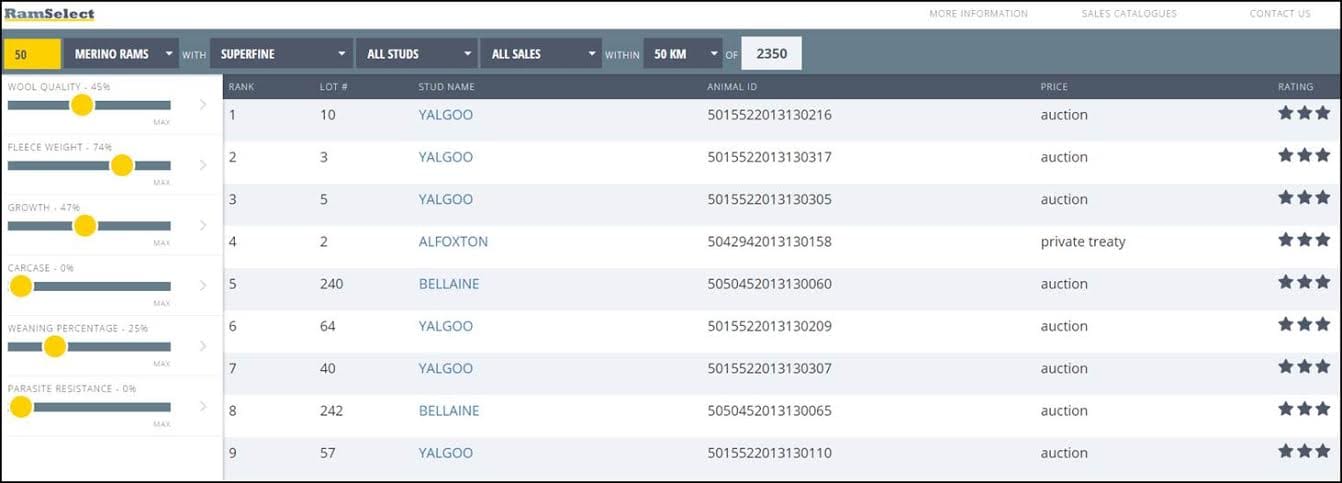This screenshot has height=483, width=1342.
Task: Sort by the Stud Name column header
Action: click(x=446, y=87)
